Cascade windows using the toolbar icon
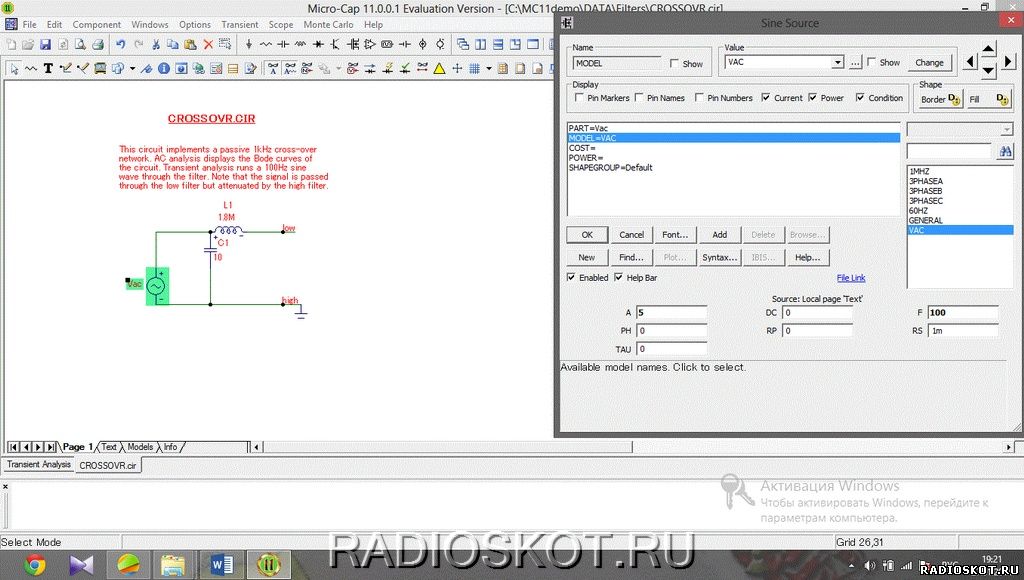1024x580 pixels. pyautogui.click(x=463, y=44)
